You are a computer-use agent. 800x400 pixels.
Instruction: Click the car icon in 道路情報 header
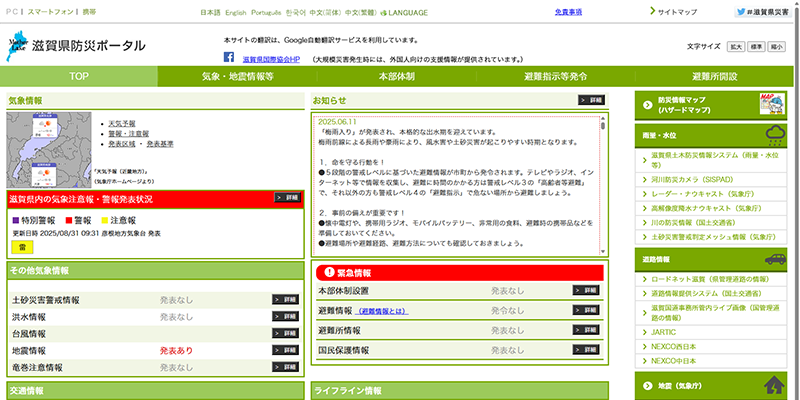[x=773, y=260]
